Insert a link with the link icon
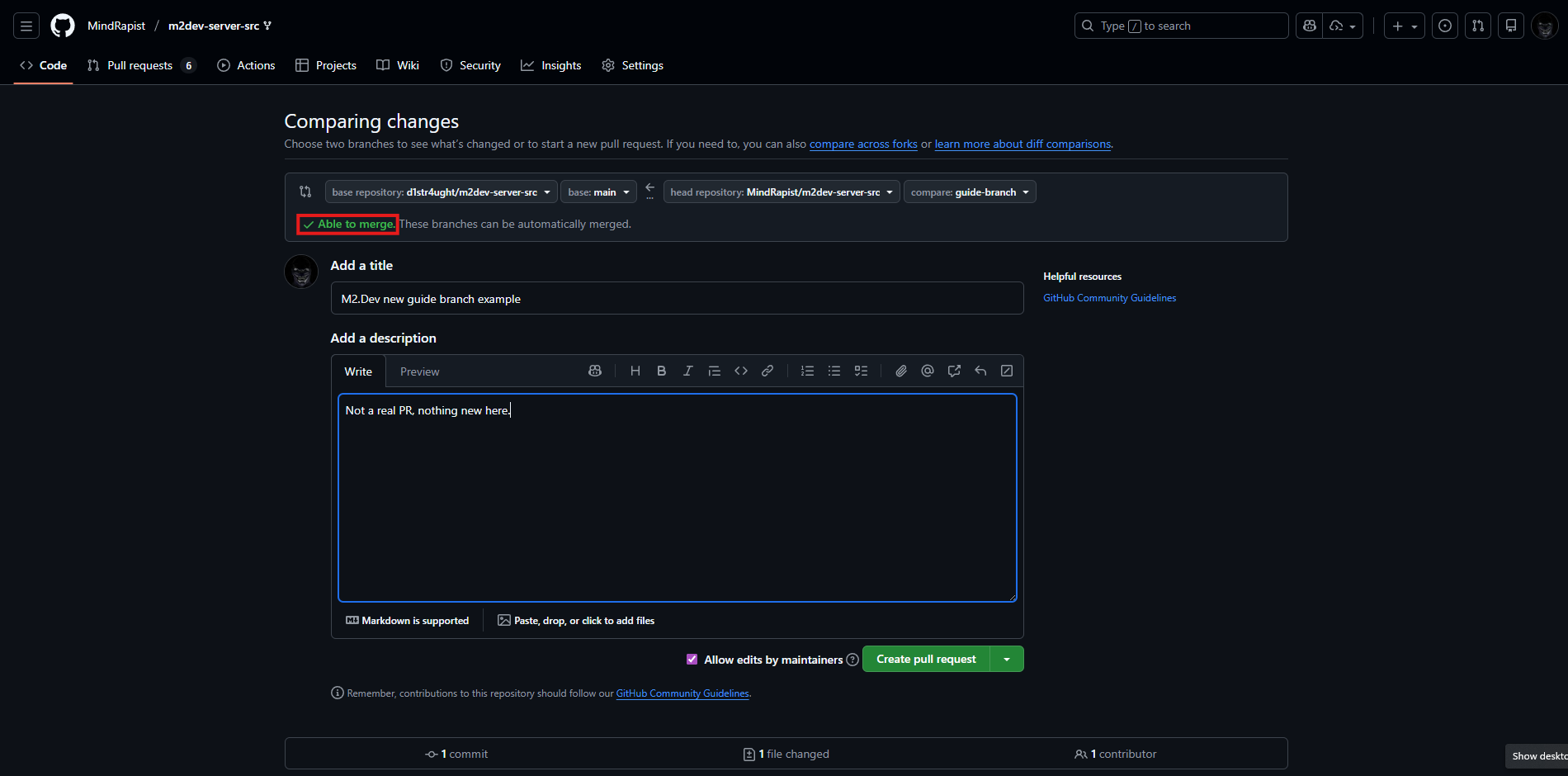Viewport: 1568px width, 776px height. coord(767,371)
